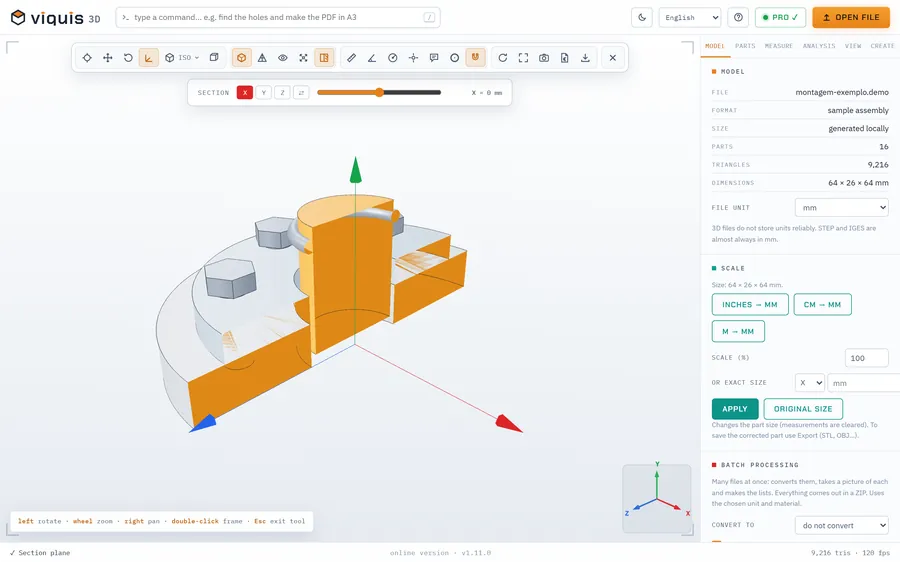Click the orientation axis gizmo cube

tap(657, 498)
